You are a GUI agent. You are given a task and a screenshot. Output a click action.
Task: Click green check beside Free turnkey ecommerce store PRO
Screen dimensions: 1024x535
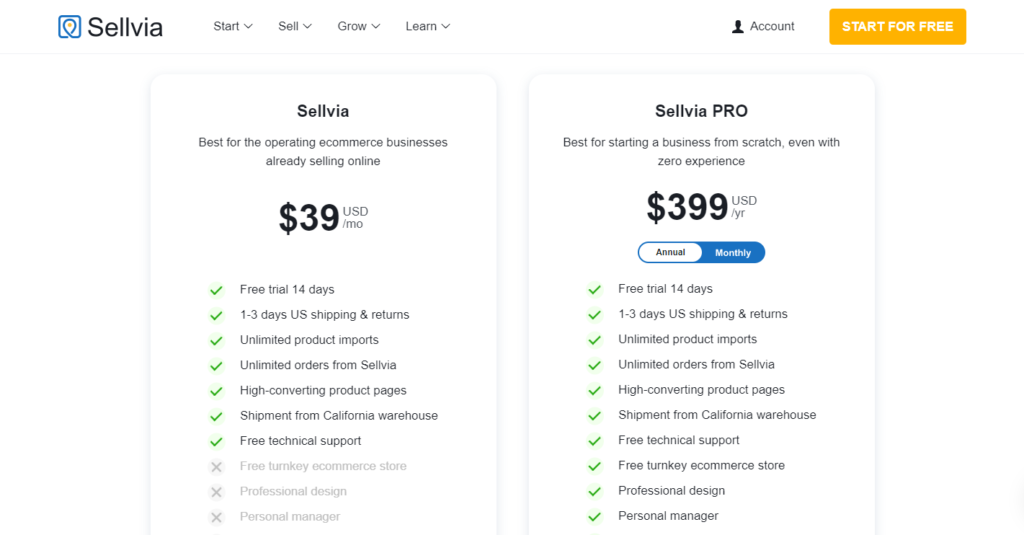pyautogui.click(x=594, y=466)
